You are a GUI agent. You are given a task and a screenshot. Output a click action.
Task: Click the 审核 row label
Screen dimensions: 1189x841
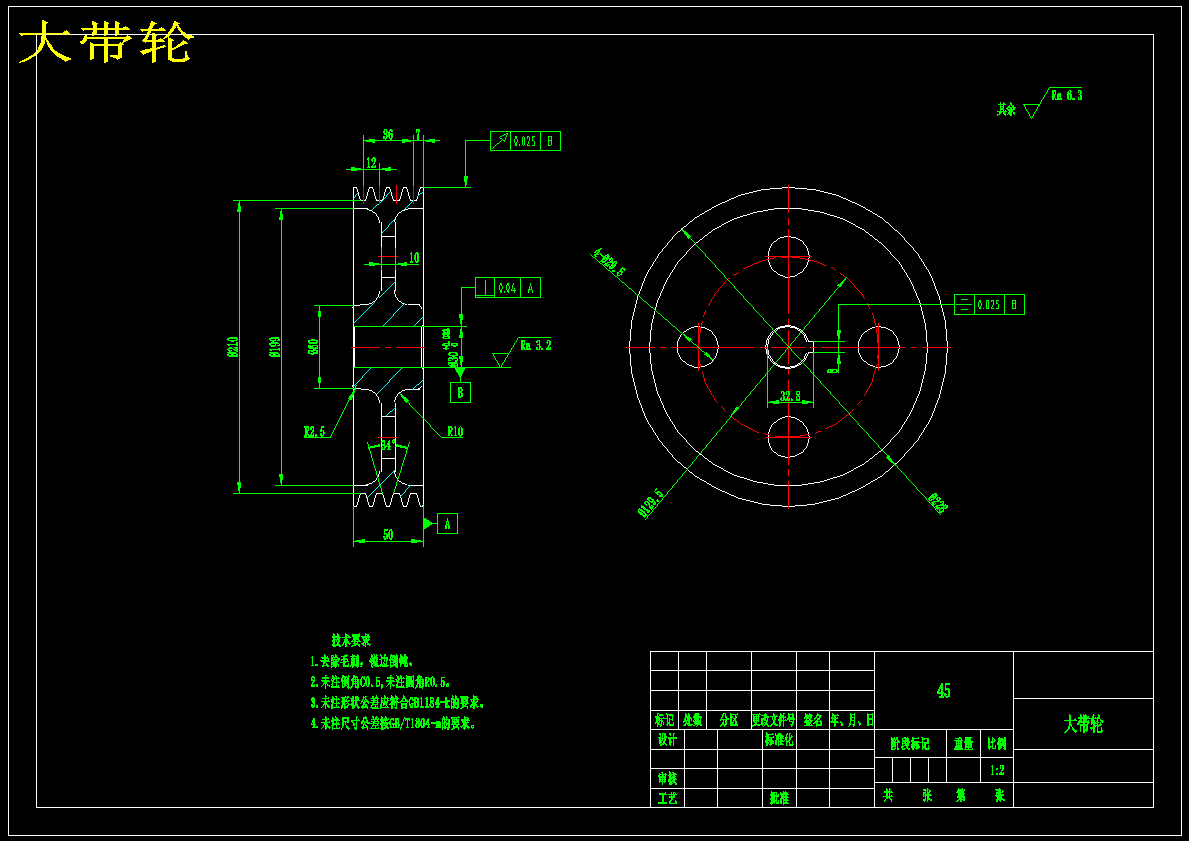[x=667, y=778]
